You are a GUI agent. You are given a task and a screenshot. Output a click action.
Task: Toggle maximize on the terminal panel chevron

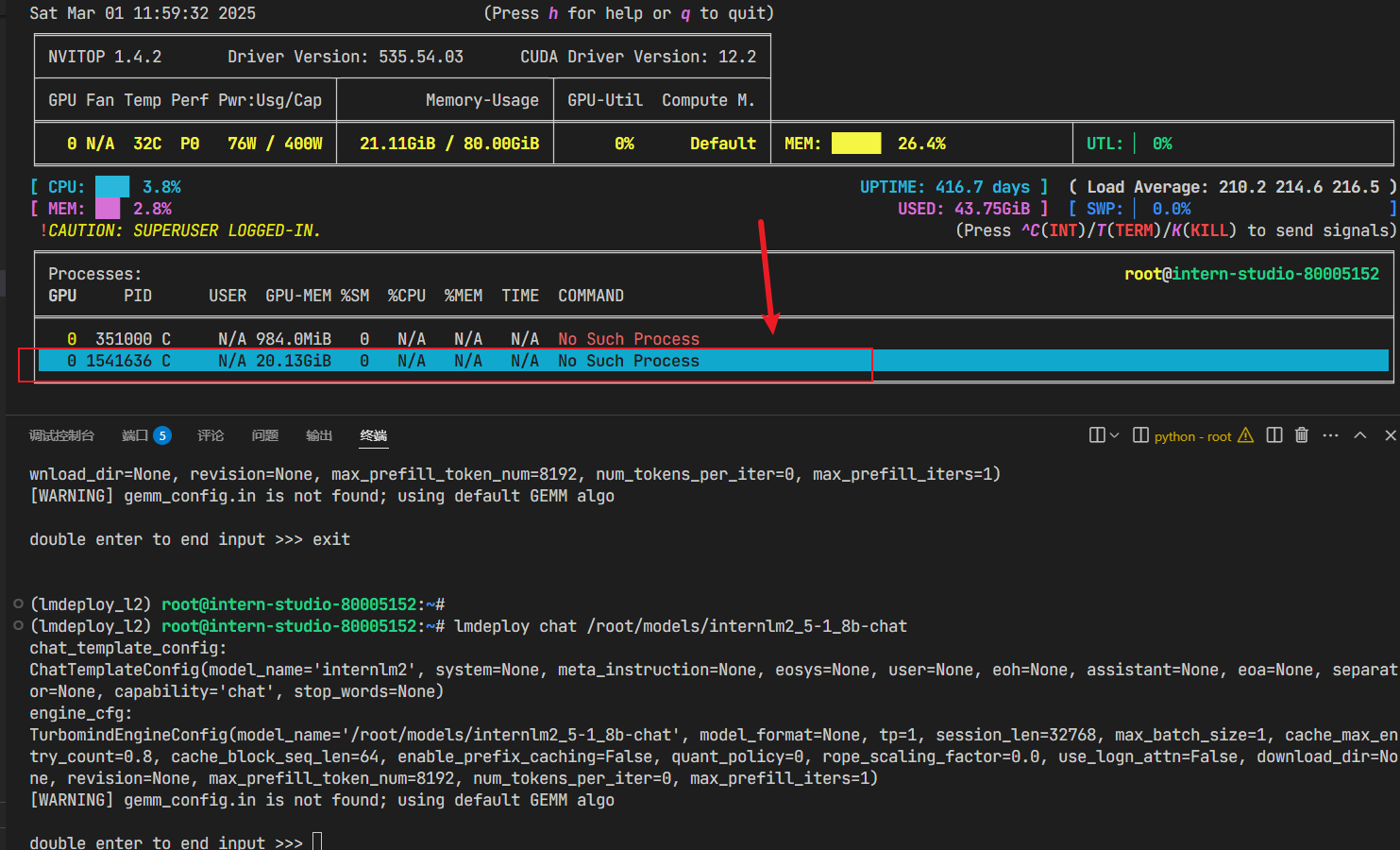pos(1360,434)
